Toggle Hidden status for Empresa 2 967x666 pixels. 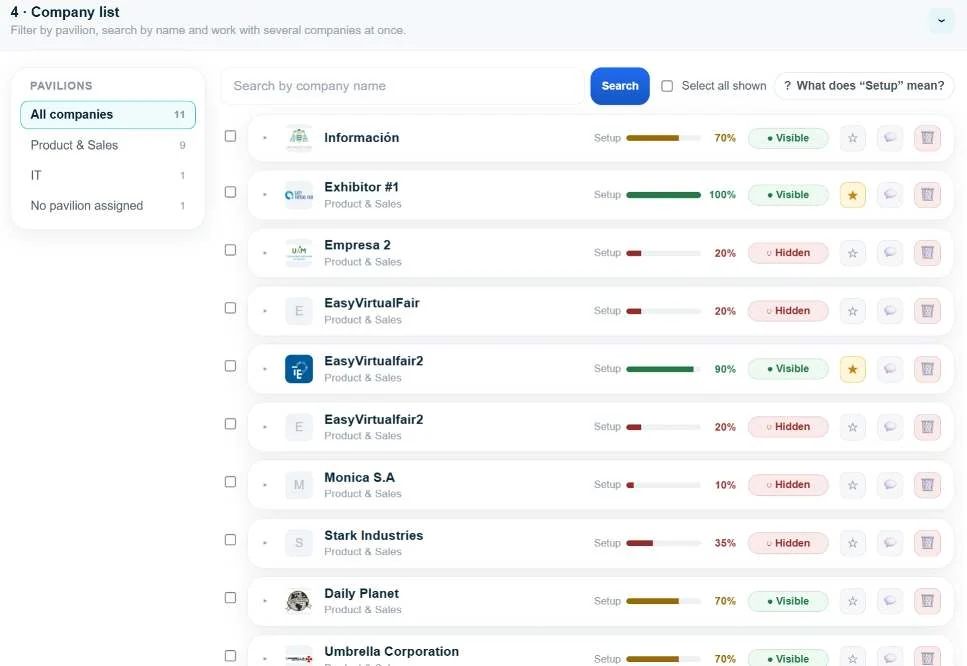click(x=788, y=253)
